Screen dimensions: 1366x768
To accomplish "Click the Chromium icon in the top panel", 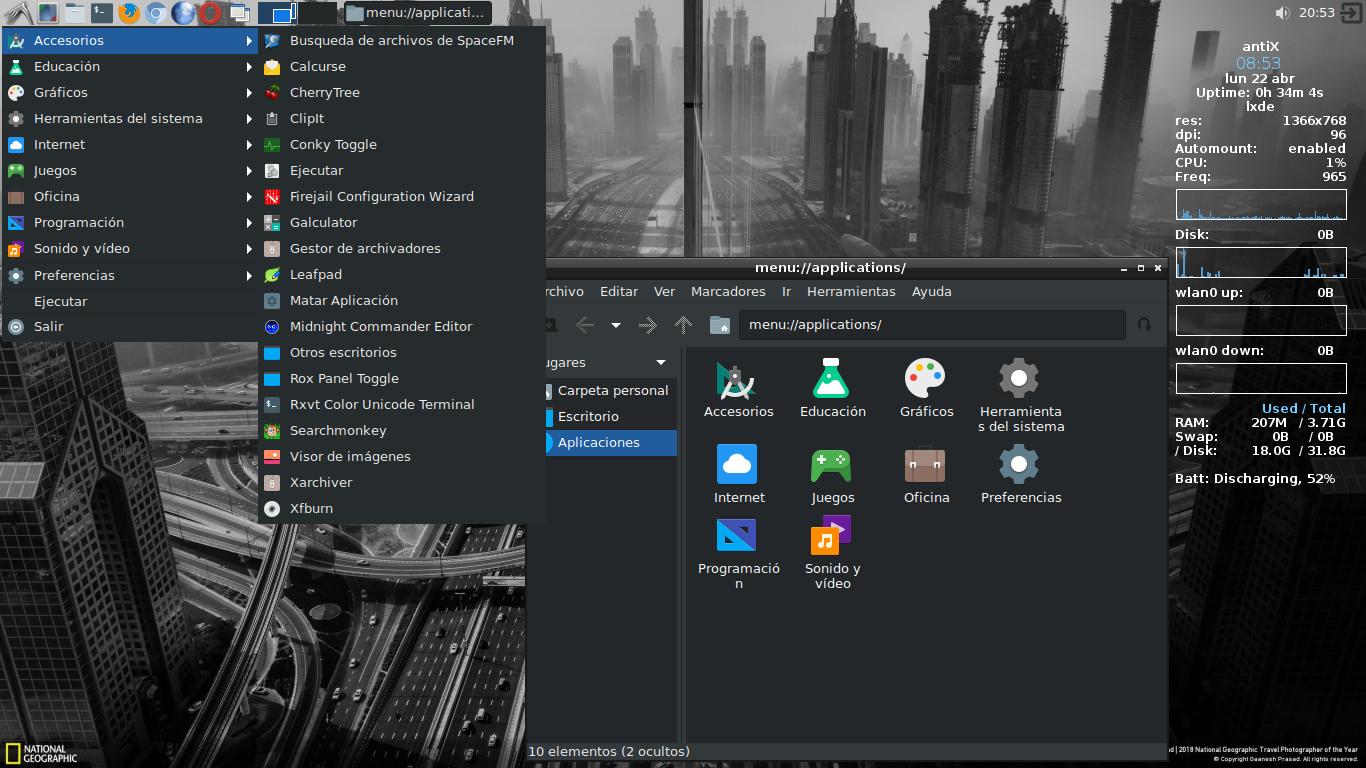I will [x=155, y=13].
